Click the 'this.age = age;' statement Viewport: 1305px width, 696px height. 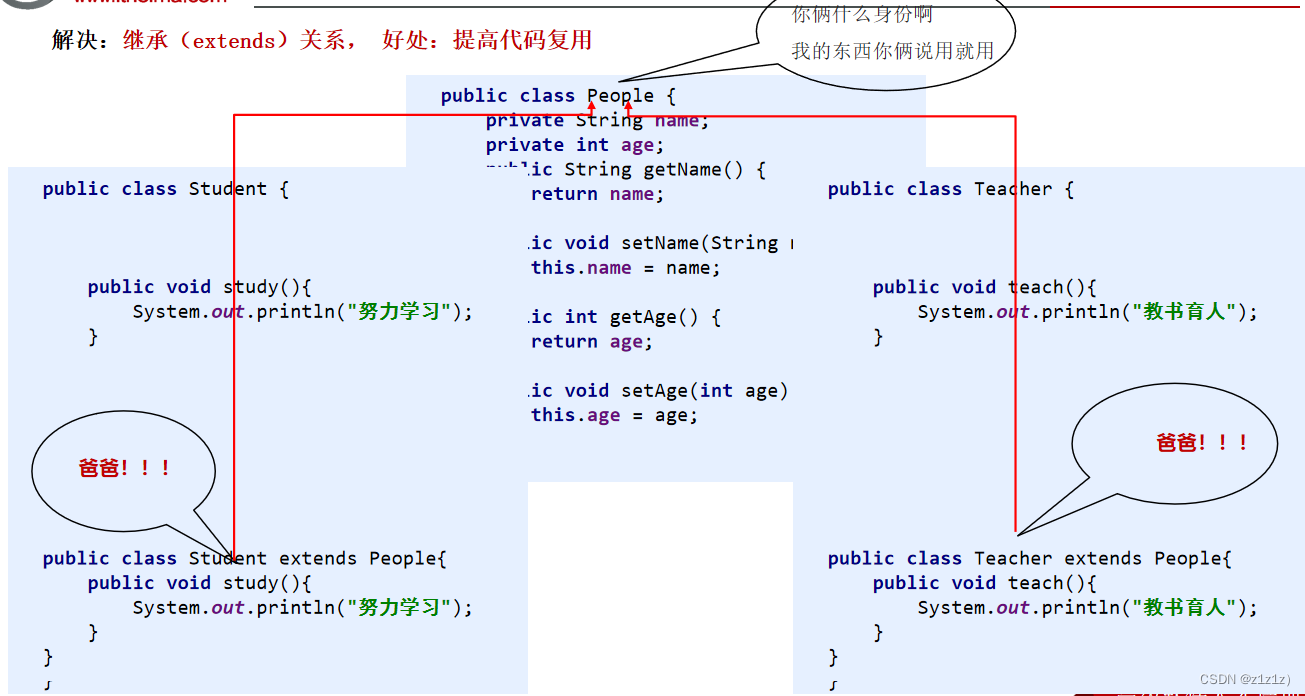[614, 416]
